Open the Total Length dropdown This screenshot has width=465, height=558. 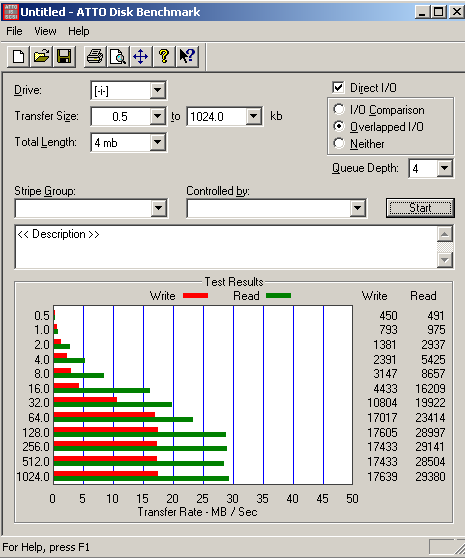[x=158, y=142]
